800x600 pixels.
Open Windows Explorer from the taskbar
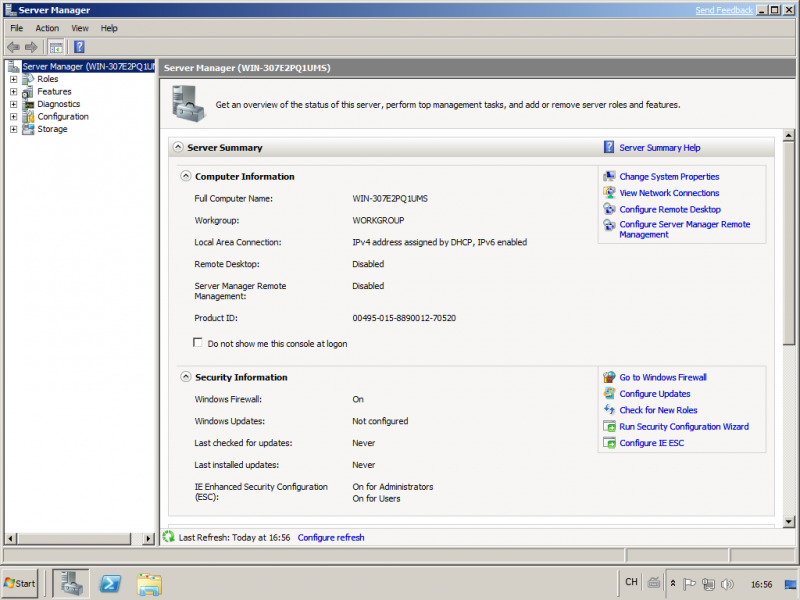coord(149,584)
